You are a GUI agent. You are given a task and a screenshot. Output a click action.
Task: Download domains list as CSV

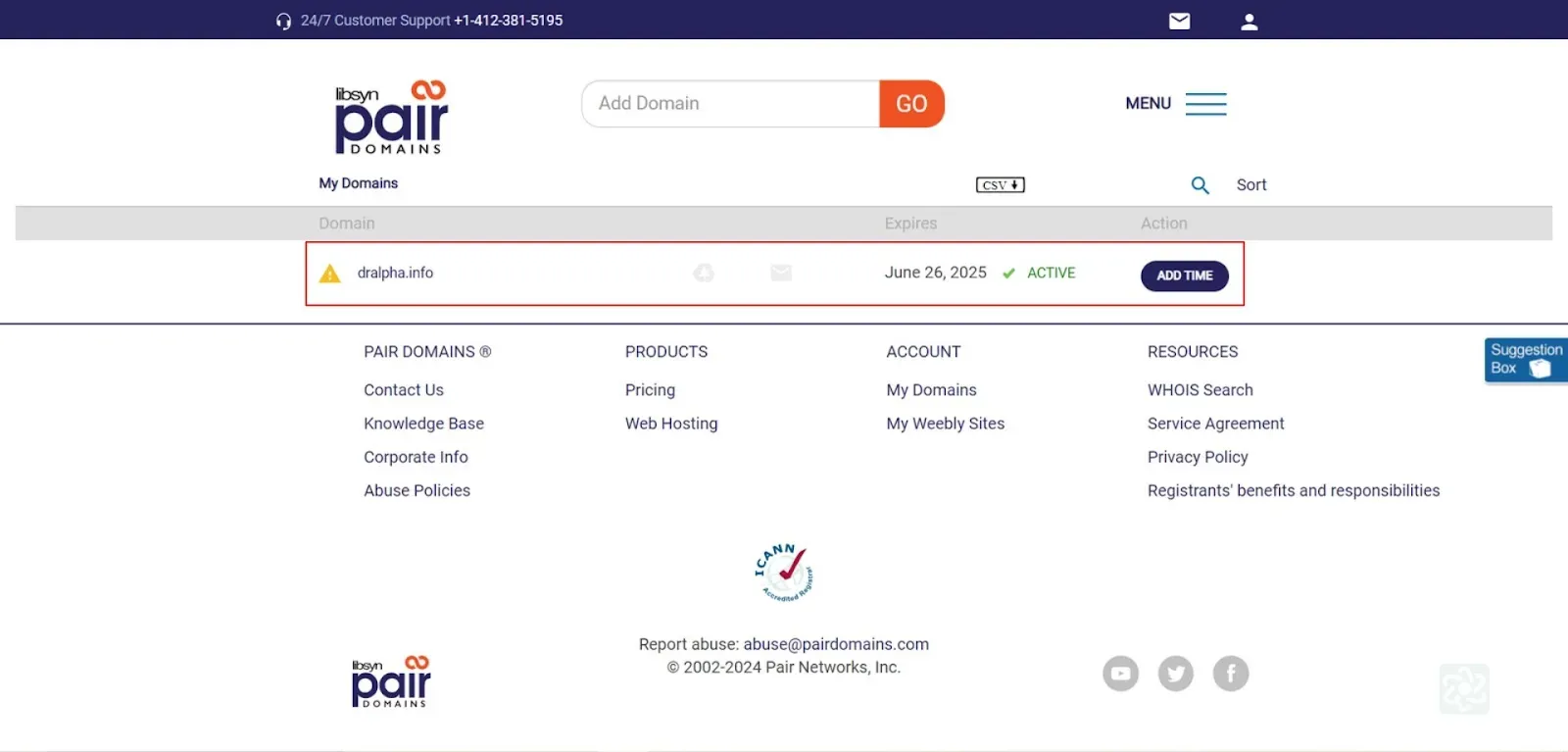tap(1001, 185)
